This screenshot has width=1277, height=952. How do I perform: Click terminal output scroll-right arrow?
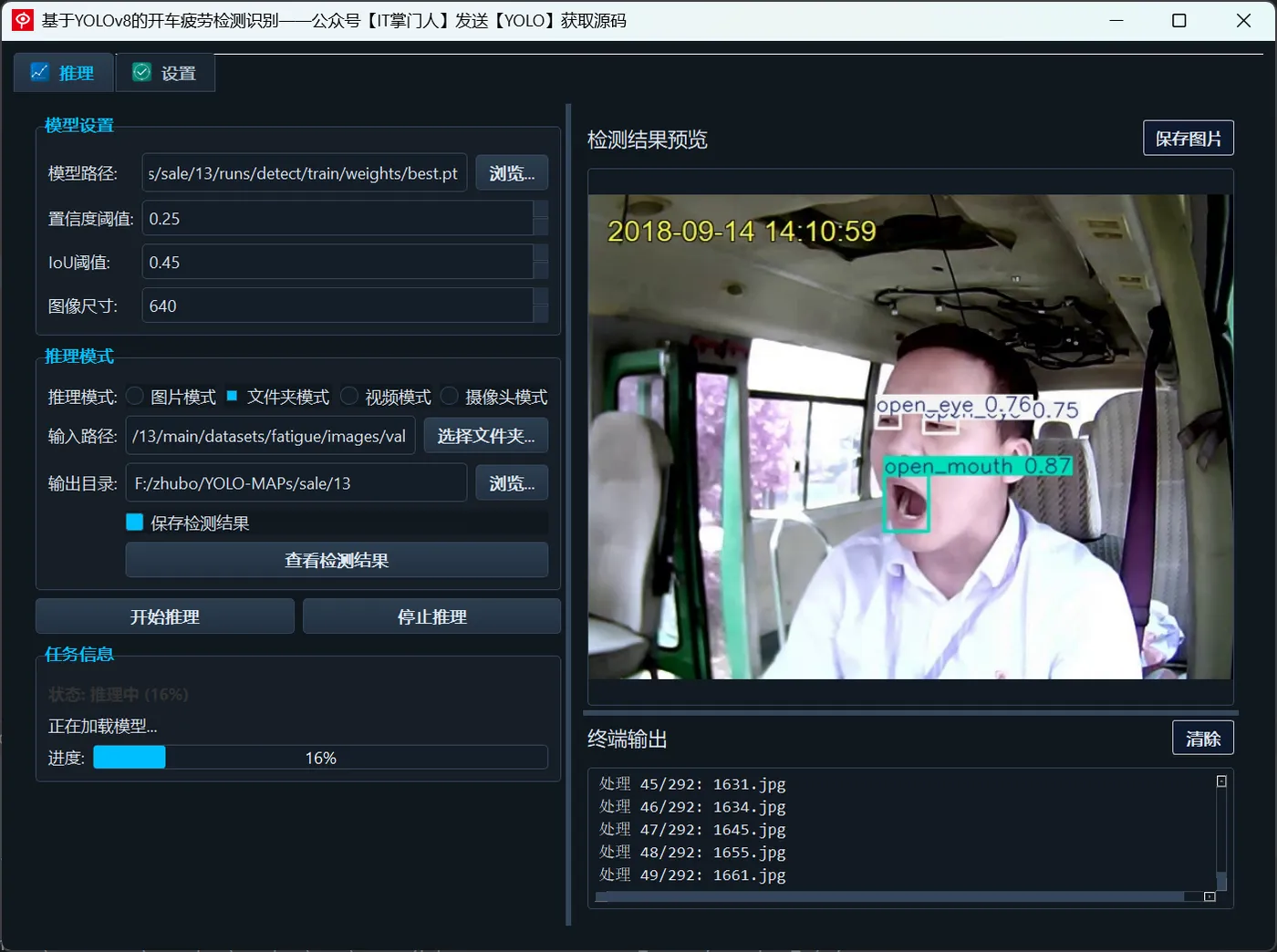click(1210, 896)
